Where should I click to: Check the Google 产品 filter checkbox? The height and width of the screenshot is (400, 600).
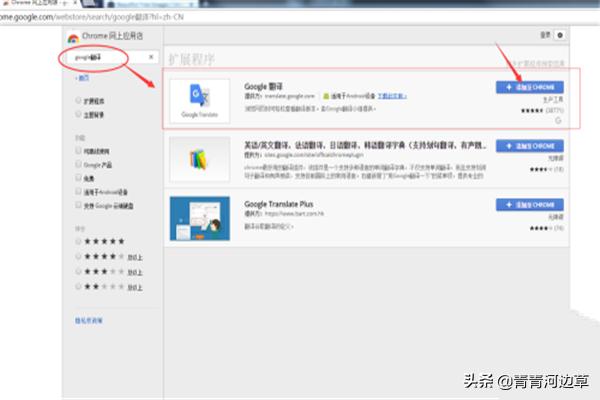click(x=79, y=164)
